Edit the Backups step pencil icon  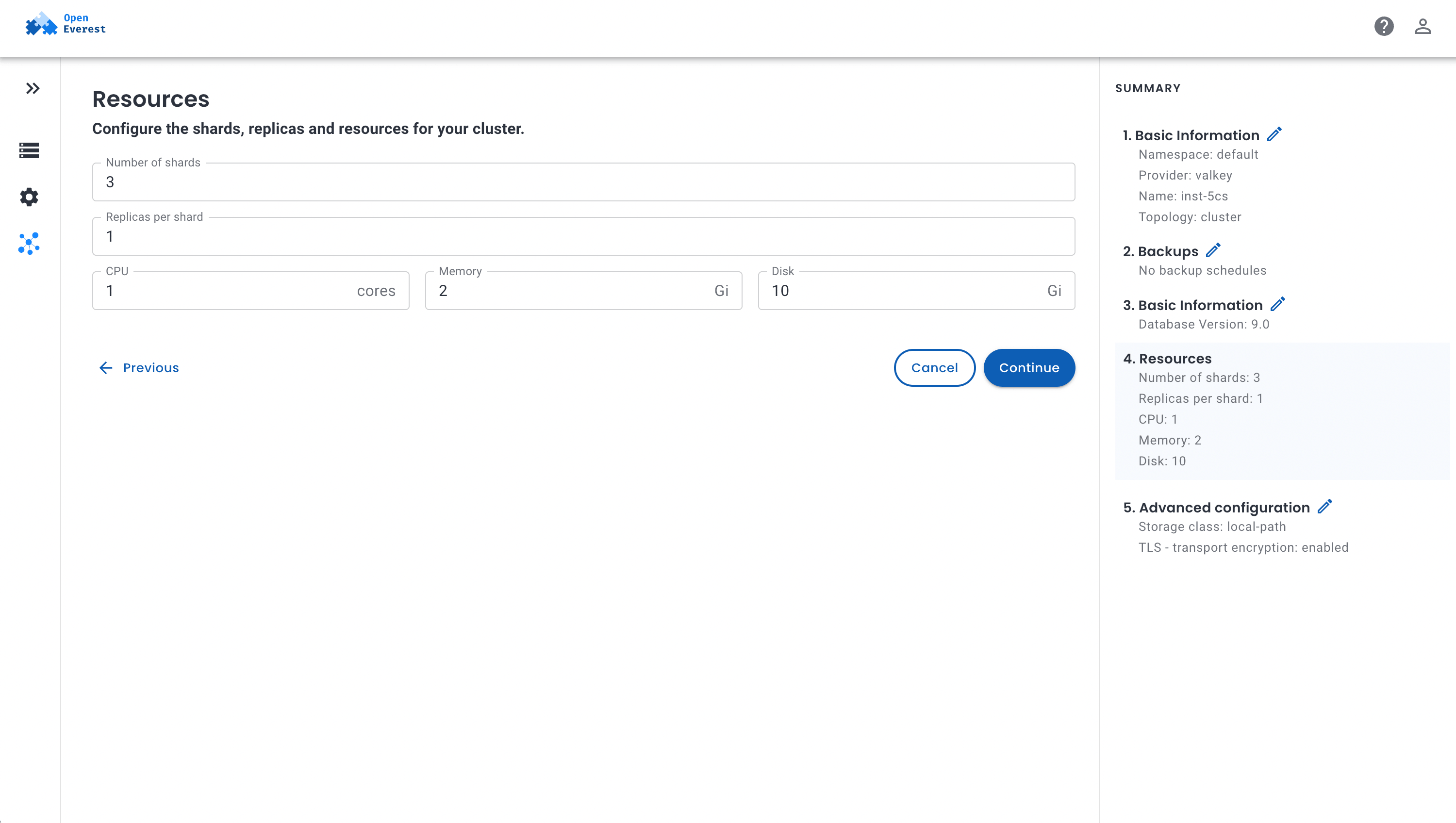(1213, 250)
